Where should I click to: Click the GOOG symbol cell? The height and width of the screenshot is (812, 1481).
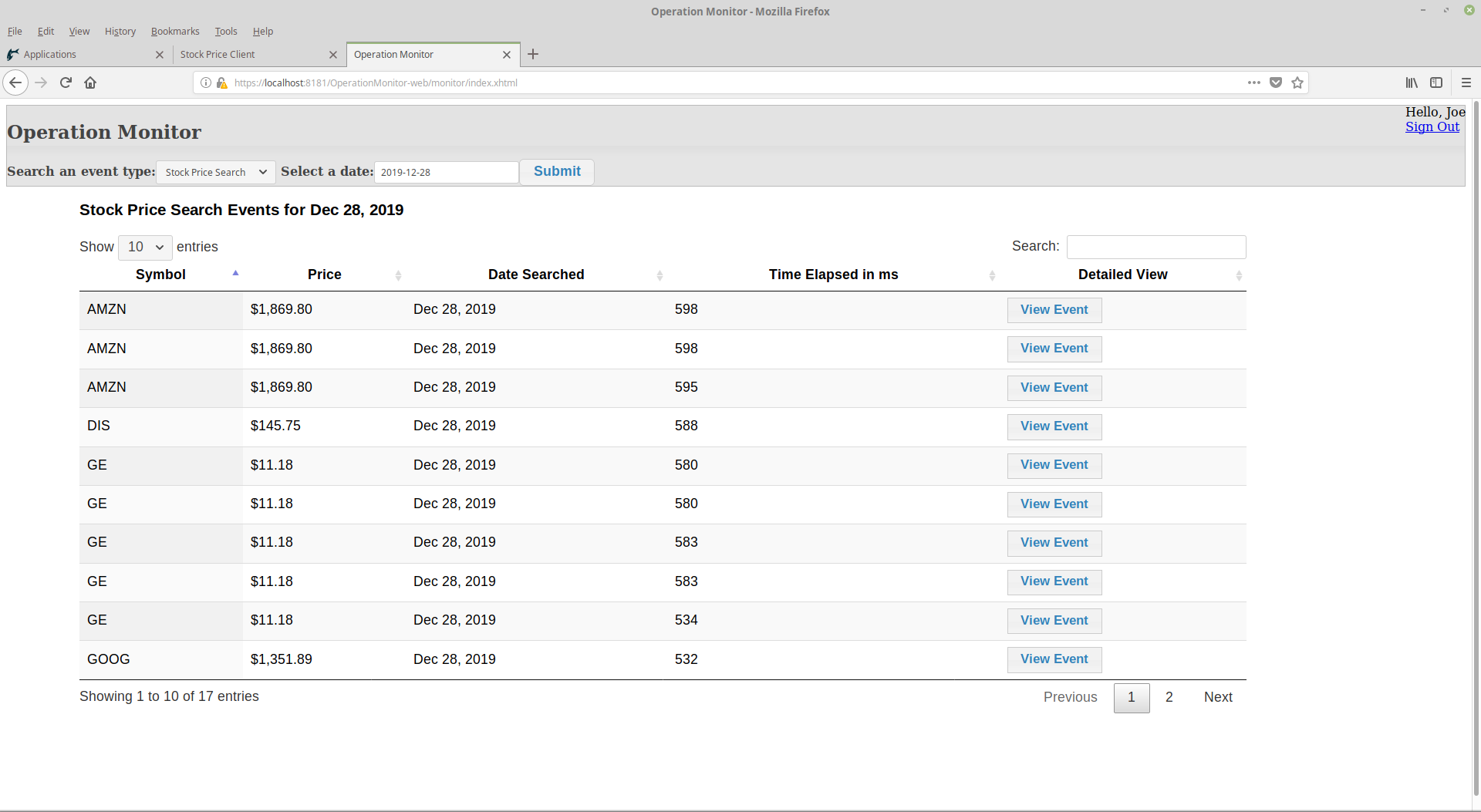pos(160,659)
